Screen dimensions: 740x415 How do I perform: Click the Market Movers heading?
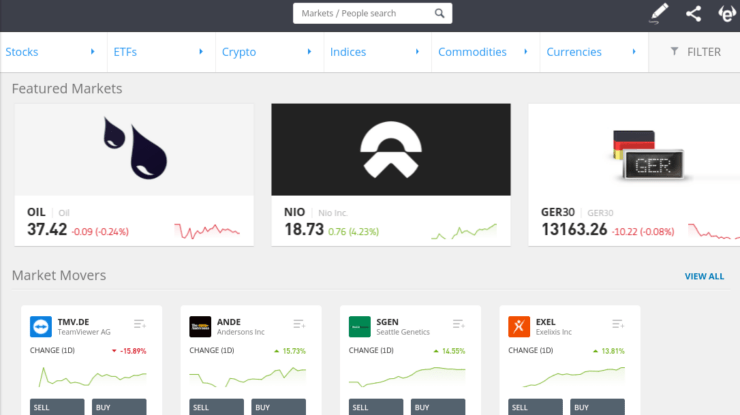59,275
